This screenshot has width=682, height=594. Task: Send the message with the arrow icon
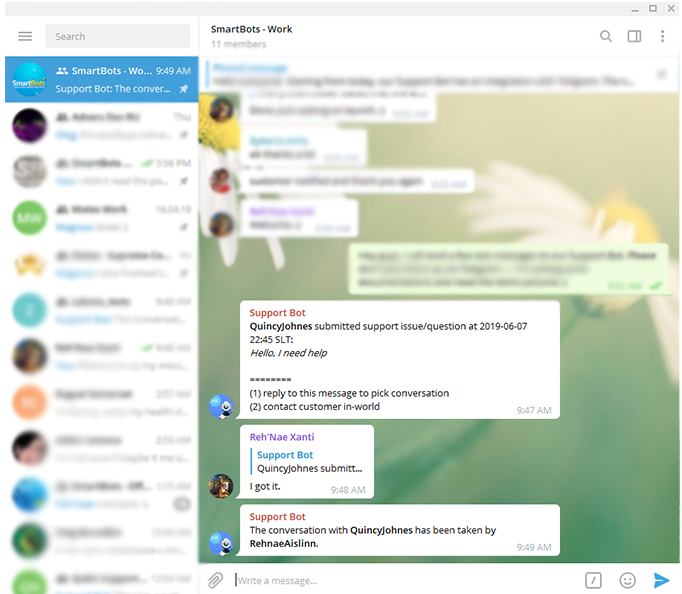click(661, 580)
